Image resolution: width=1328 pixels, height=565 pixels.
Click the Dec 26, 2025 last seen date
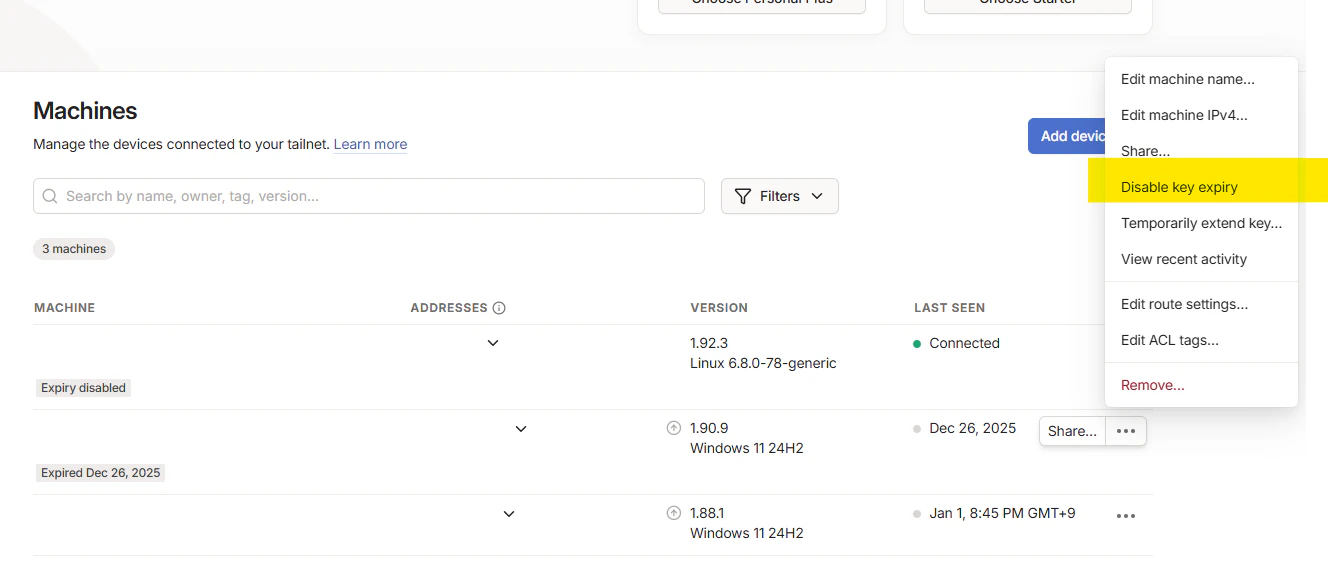pyautogui.click(x=972, y=428)
